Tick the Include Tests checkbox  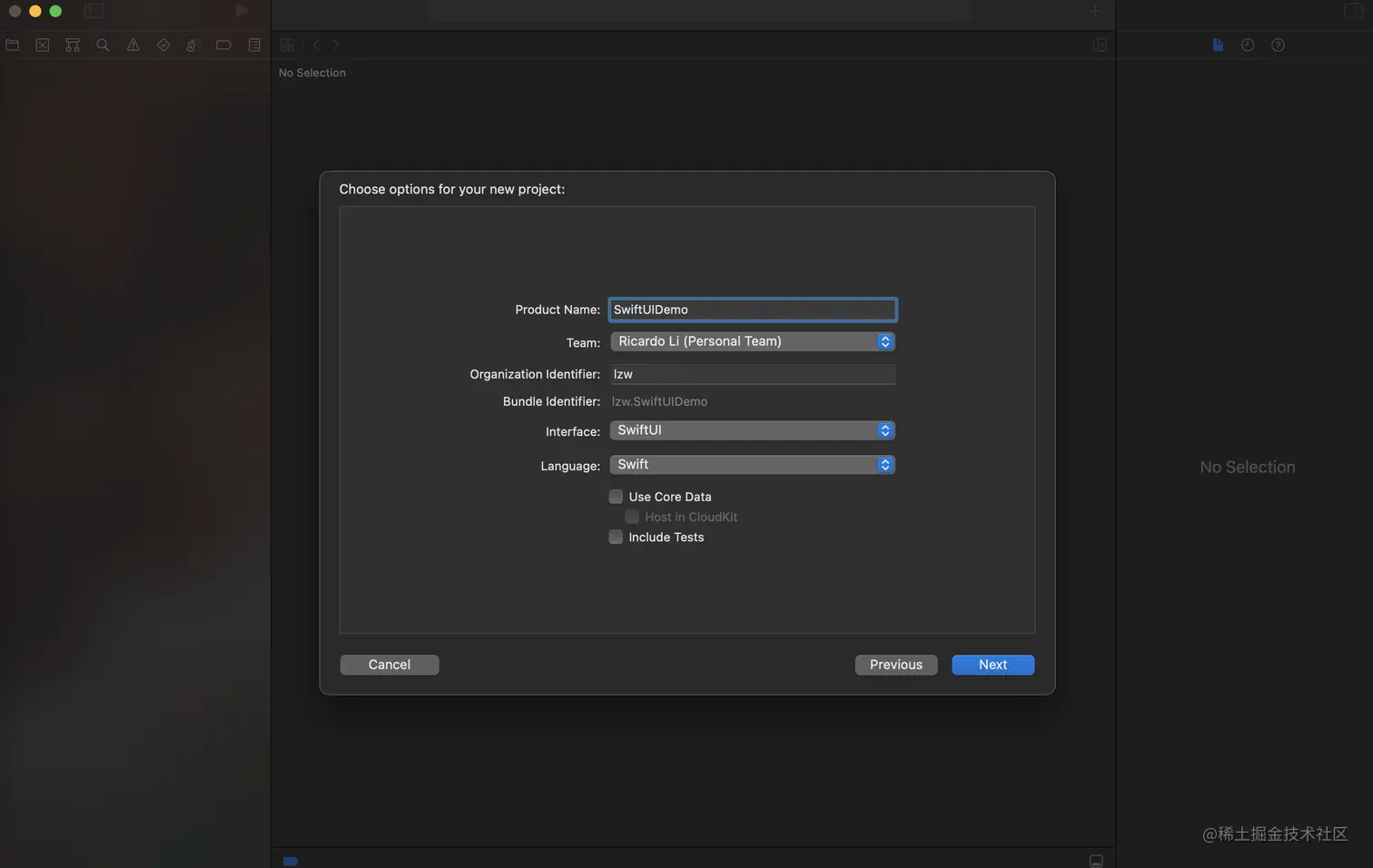tap(616, 538)
